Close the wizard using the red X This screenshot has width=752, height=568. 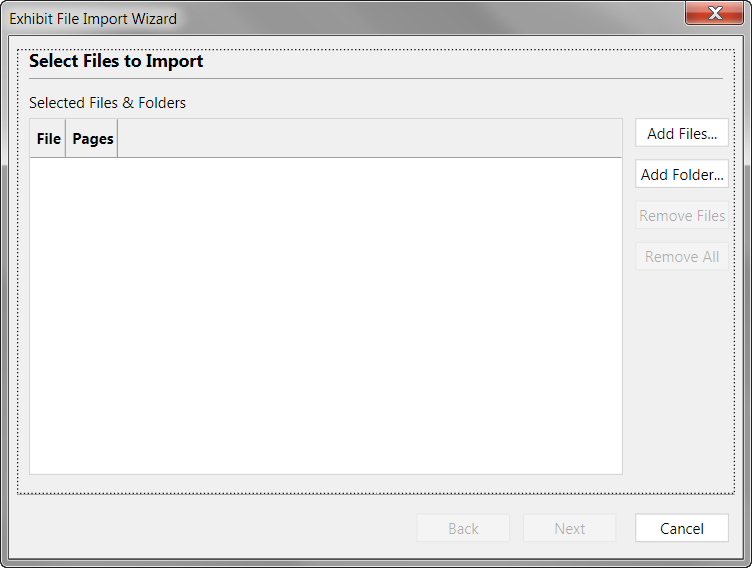(x=715, y=13)
